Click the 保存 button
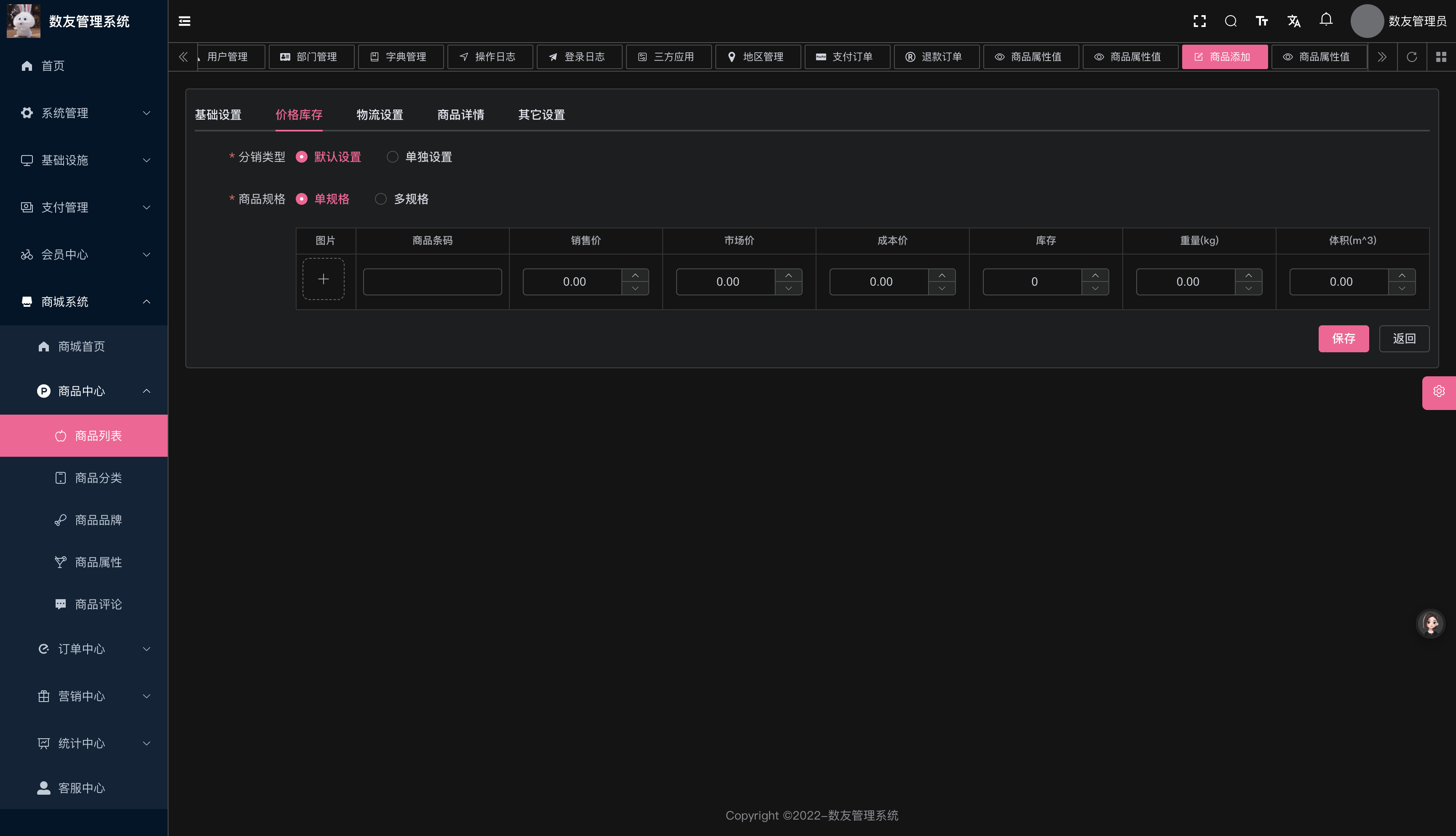 click(1344, 338)
